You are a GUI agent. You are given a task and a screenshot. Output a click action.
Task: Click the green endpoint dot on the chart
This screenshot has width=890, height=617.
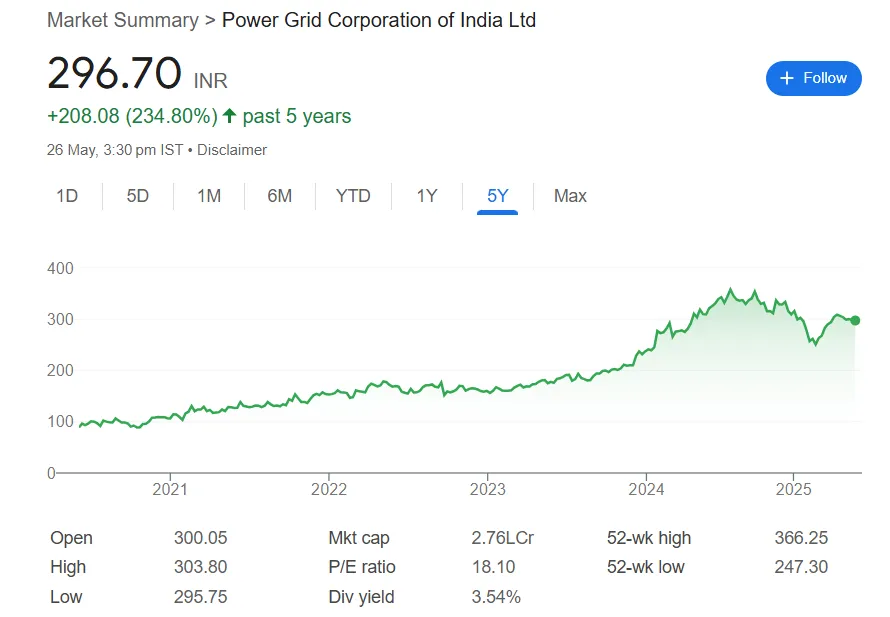coord(854,320)
